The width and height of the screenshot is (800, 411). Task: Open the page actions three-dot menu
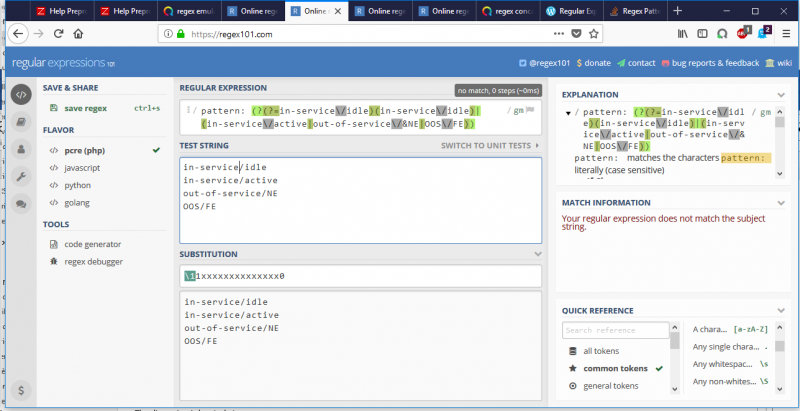point(559,34)
